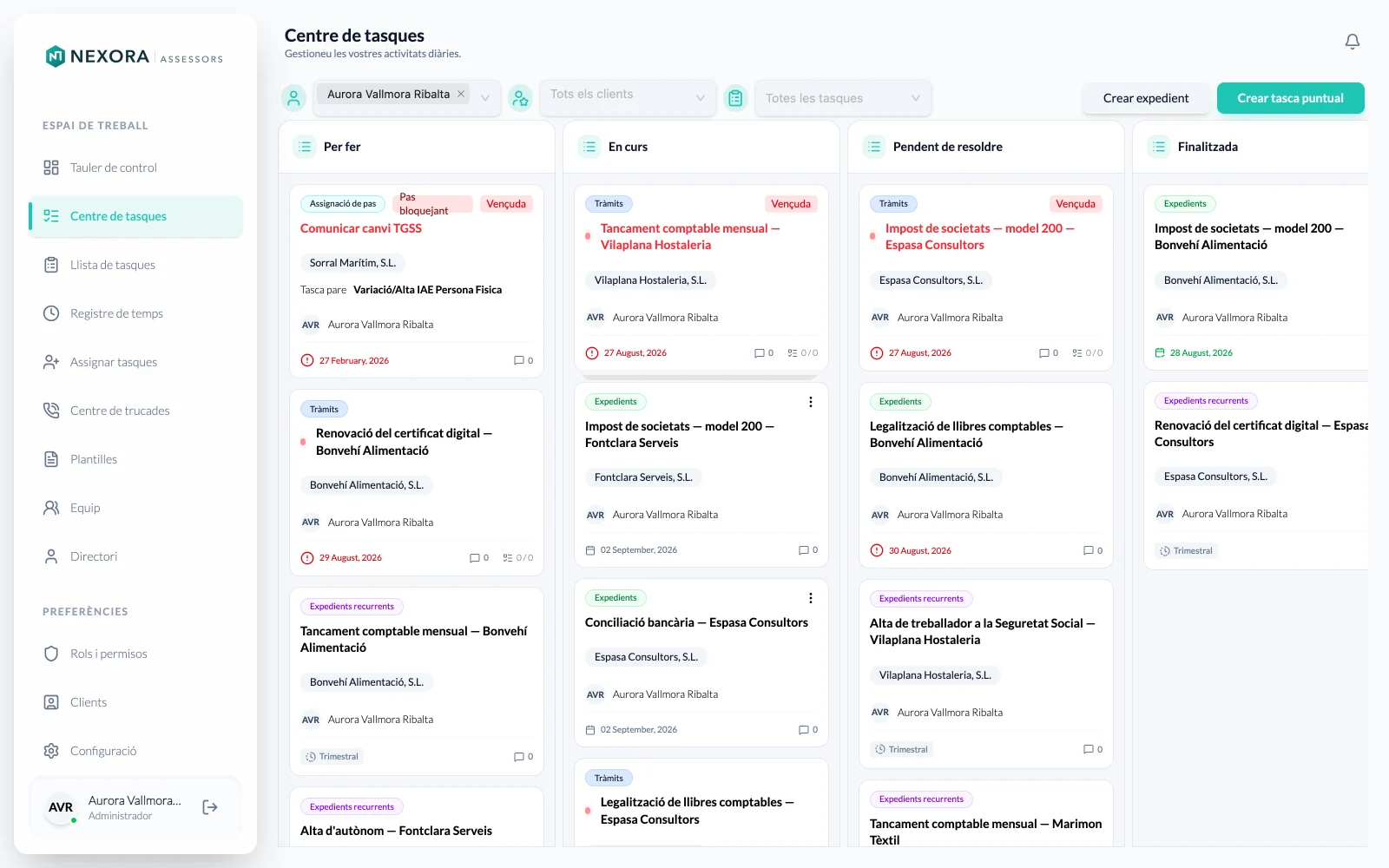This screenshot has height=868, width=1389.
Task: Click the client filter icon before Tots els clients
Action: (520, 98)
